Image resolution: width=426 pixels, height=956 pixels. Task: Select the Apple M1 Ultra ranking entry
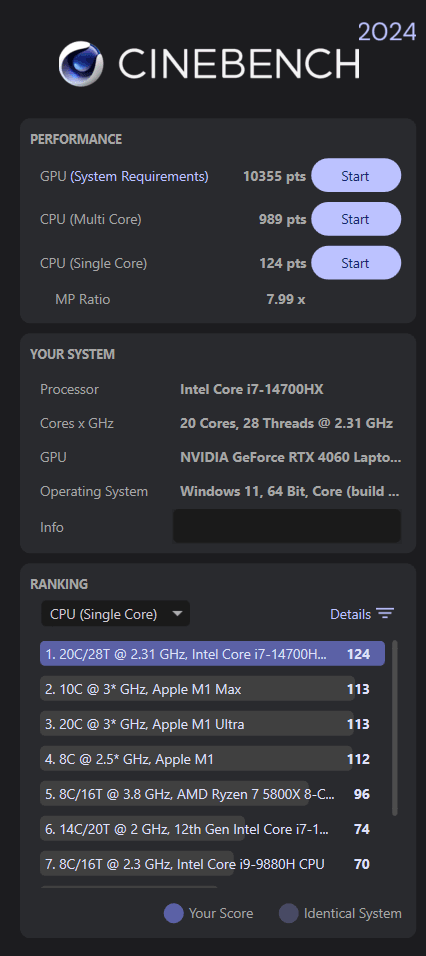pyautogui.click(x=207, y=724)
